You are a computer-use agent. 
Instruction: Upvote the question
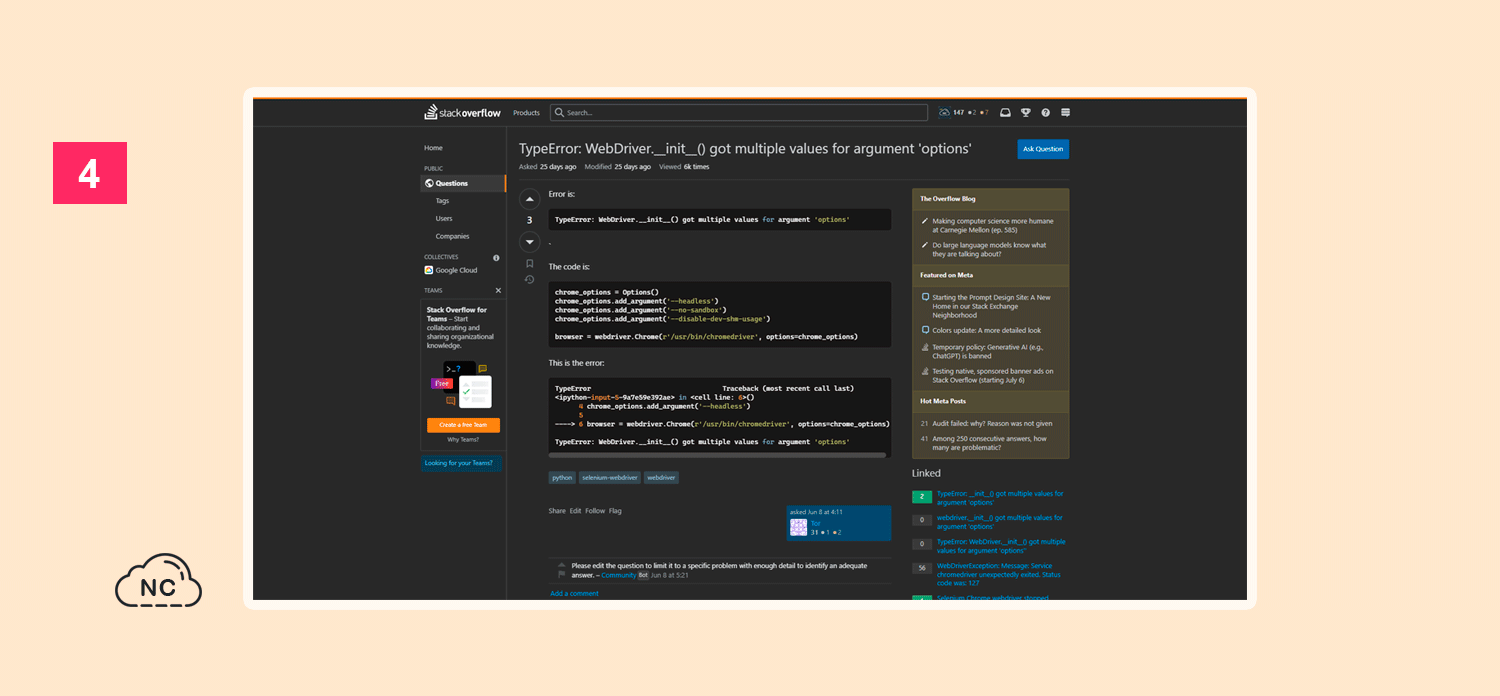tap(529, 199)
